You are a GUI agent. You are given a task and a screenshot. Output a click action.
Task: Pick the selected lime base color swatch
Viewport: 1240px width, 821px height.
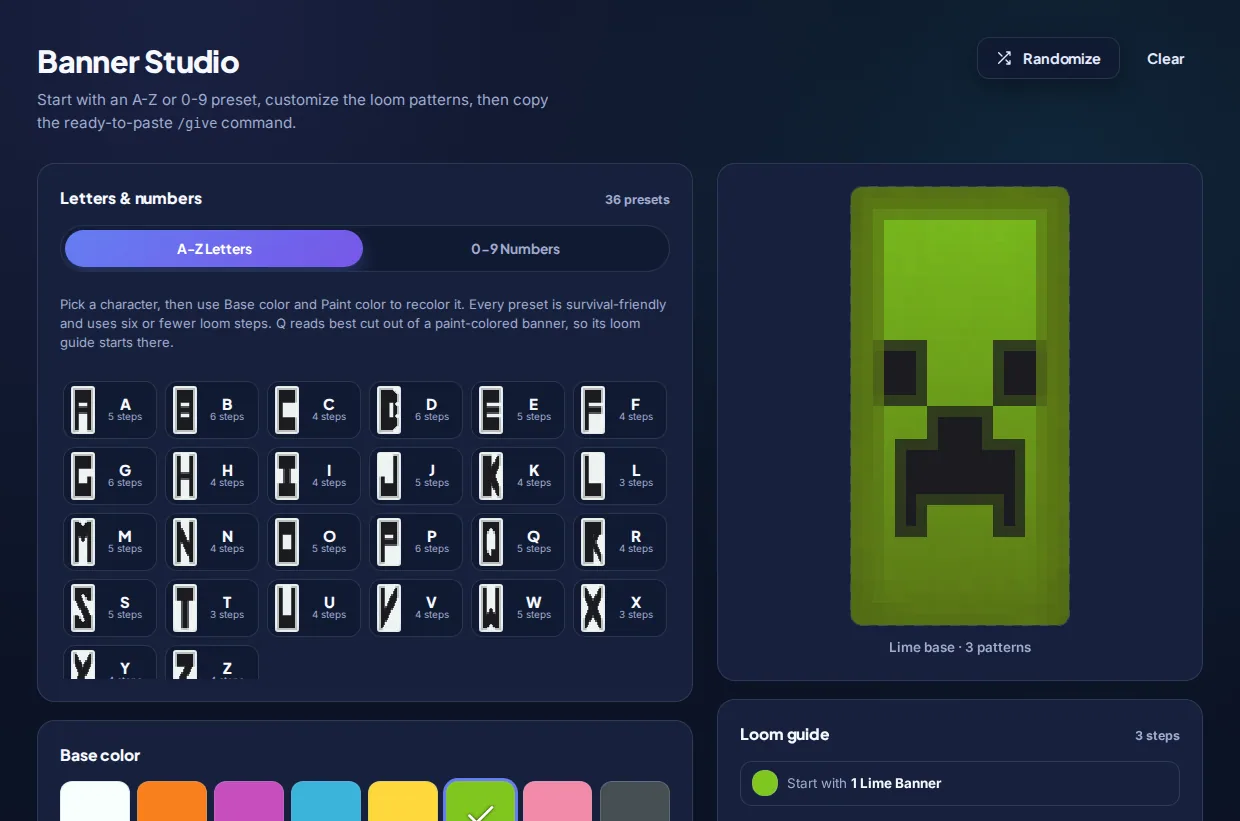(480, 801)
